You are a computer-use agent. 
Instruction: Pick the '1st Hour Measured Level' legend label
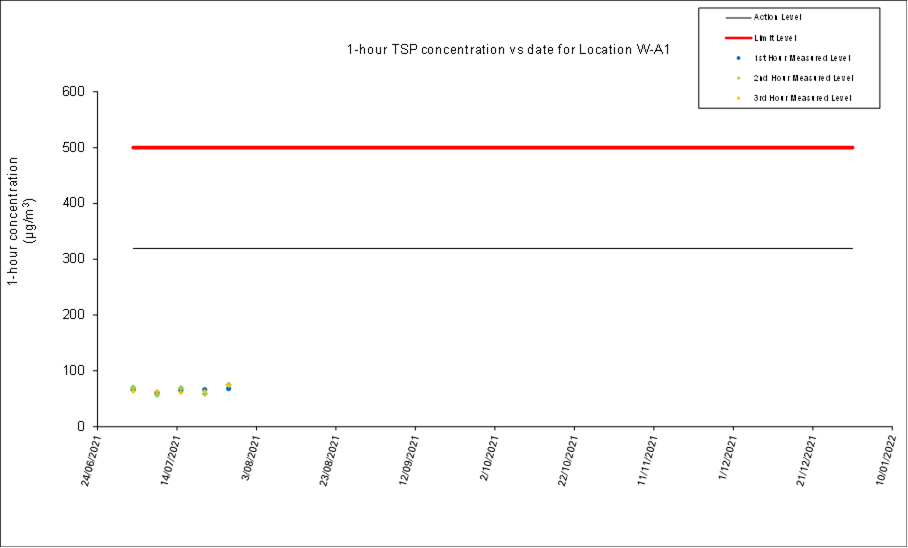click(802, 57)
